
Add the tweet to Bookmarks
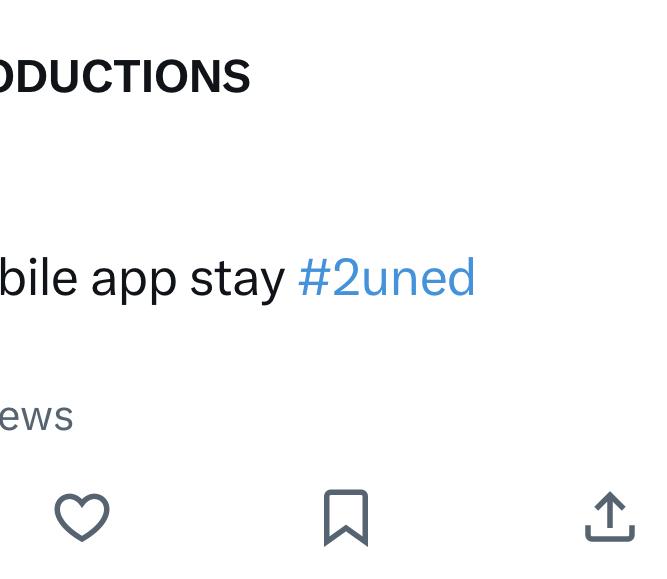[x=346, y=517]
